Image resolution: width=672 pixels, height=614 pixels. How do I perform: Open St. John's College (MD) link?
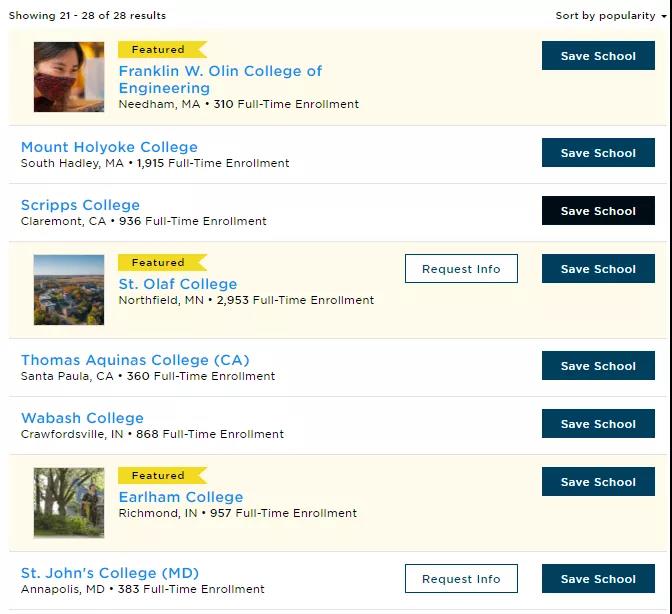point(110,573)
